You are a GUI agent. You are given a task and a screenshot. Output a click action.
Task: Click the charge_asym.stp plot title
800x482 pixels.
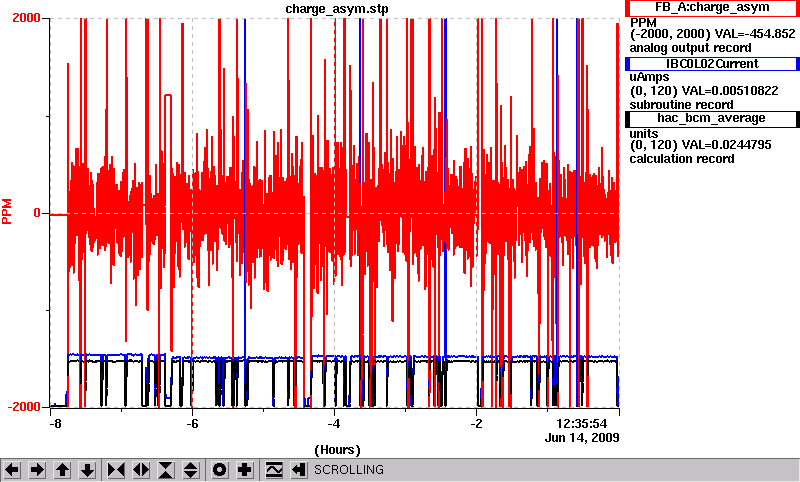(x=337, y=9)
